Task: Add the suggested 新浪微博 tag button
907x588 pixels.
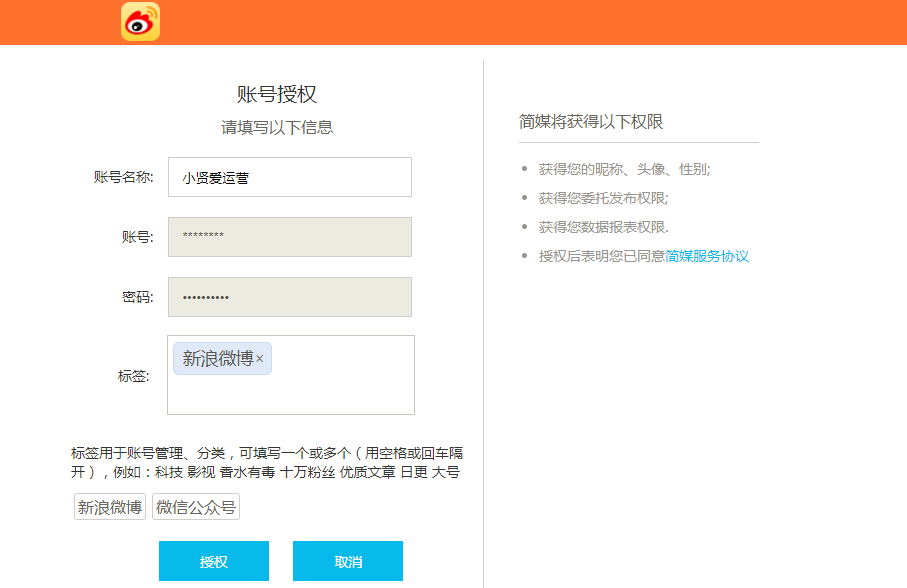Action: click(110, 507)
